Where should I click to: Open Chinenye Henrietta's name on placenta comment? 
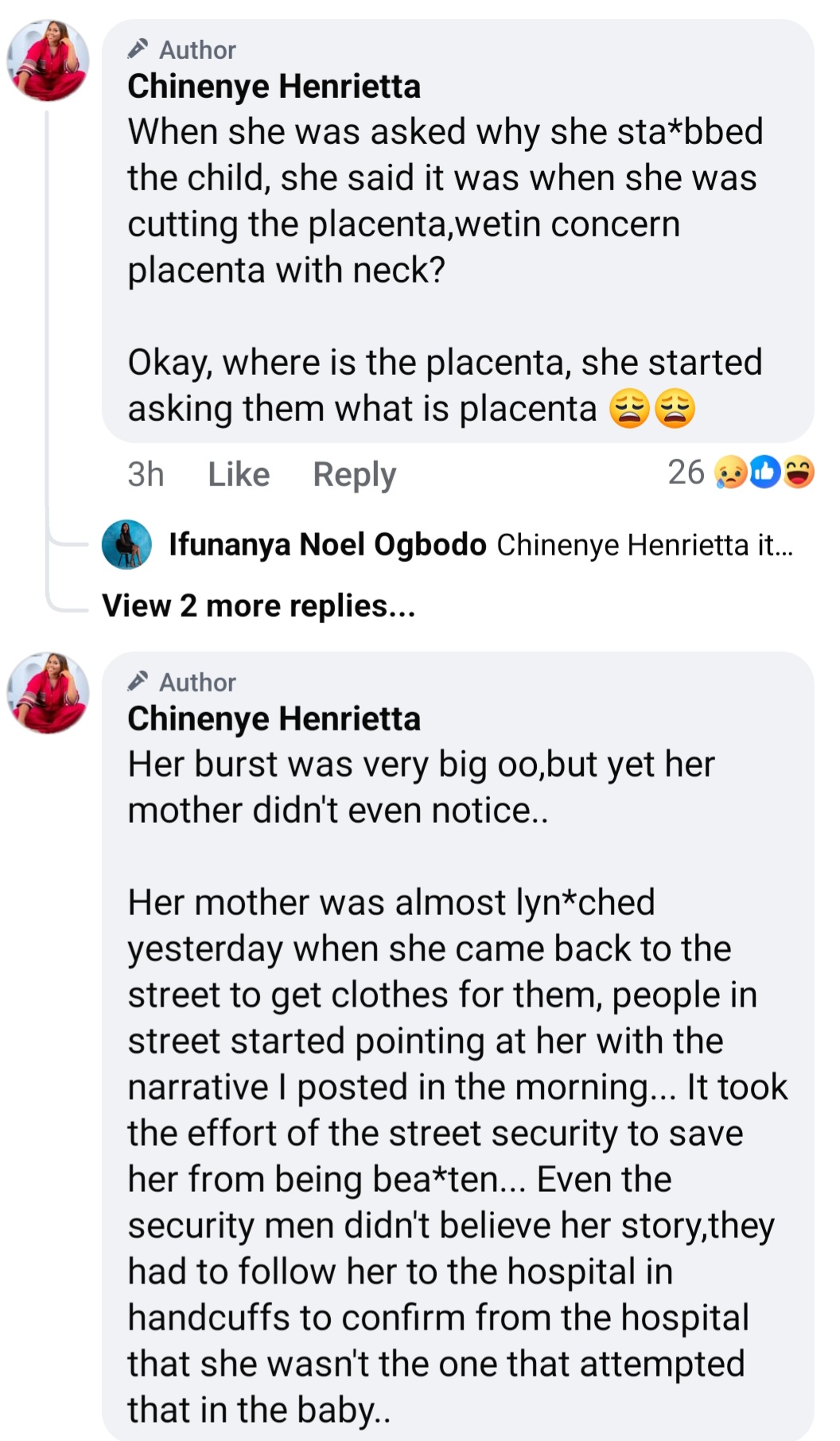(274, 87)
